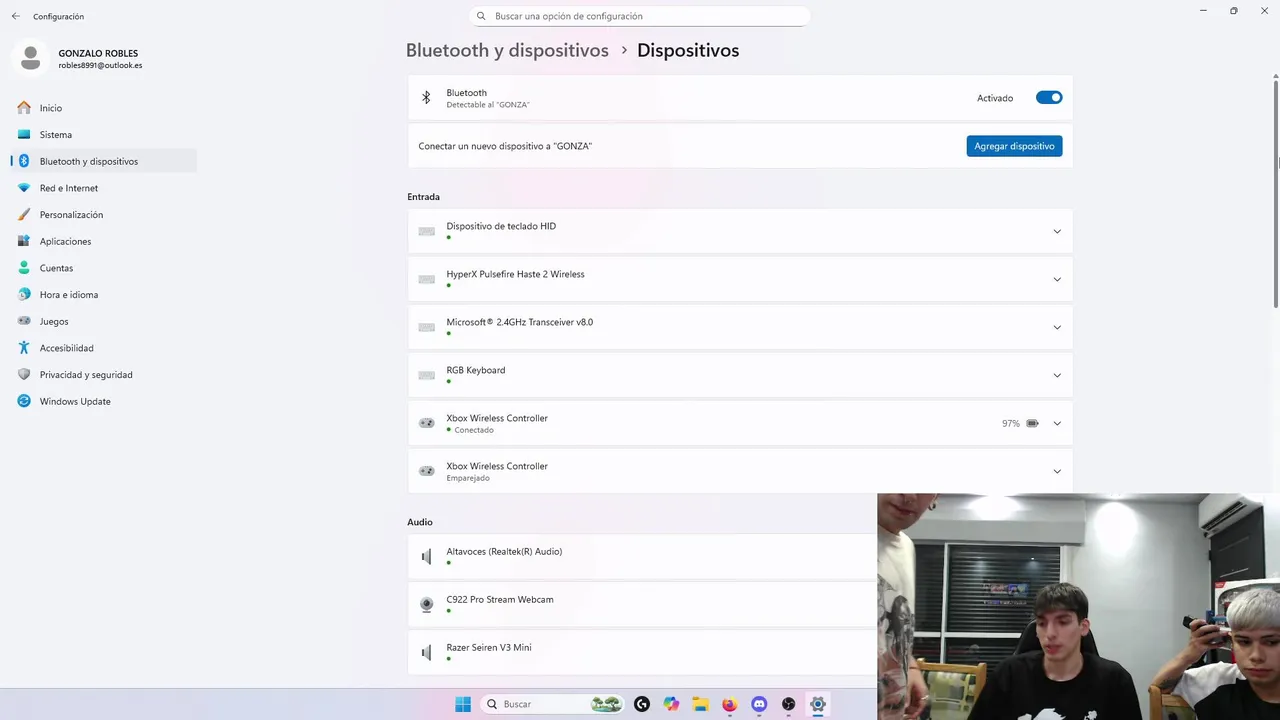Click the Altavoces speaker icon

tap(427, 557)
